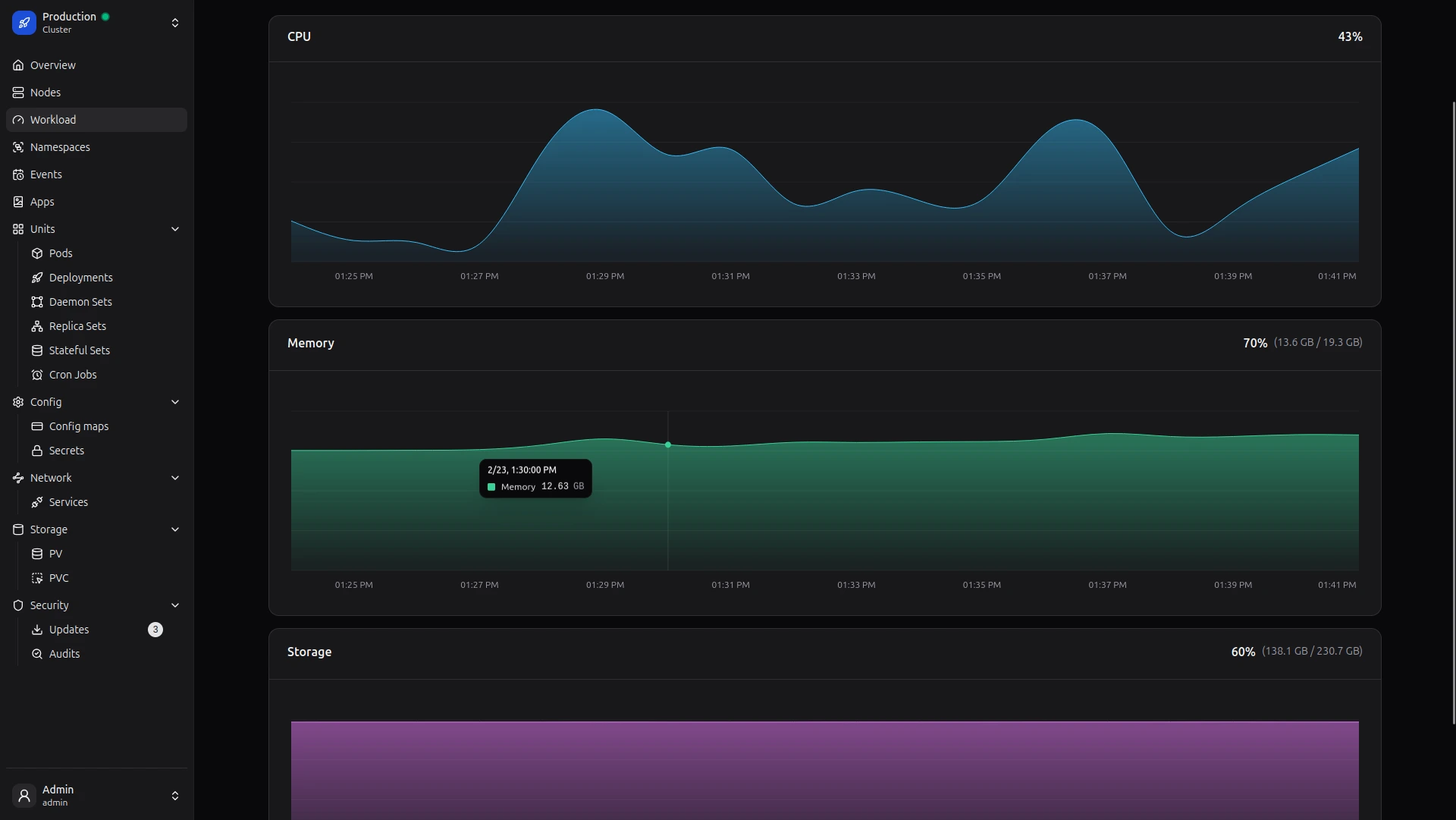Collapse the Units section chevron
1456x820 pixels.
[175, 229]
